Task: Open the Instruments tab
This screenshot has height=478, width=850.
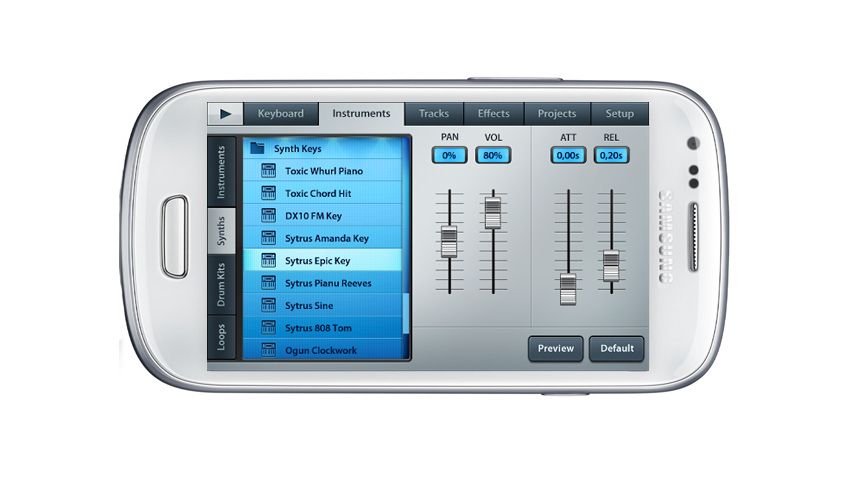Action: click(361, 114)
